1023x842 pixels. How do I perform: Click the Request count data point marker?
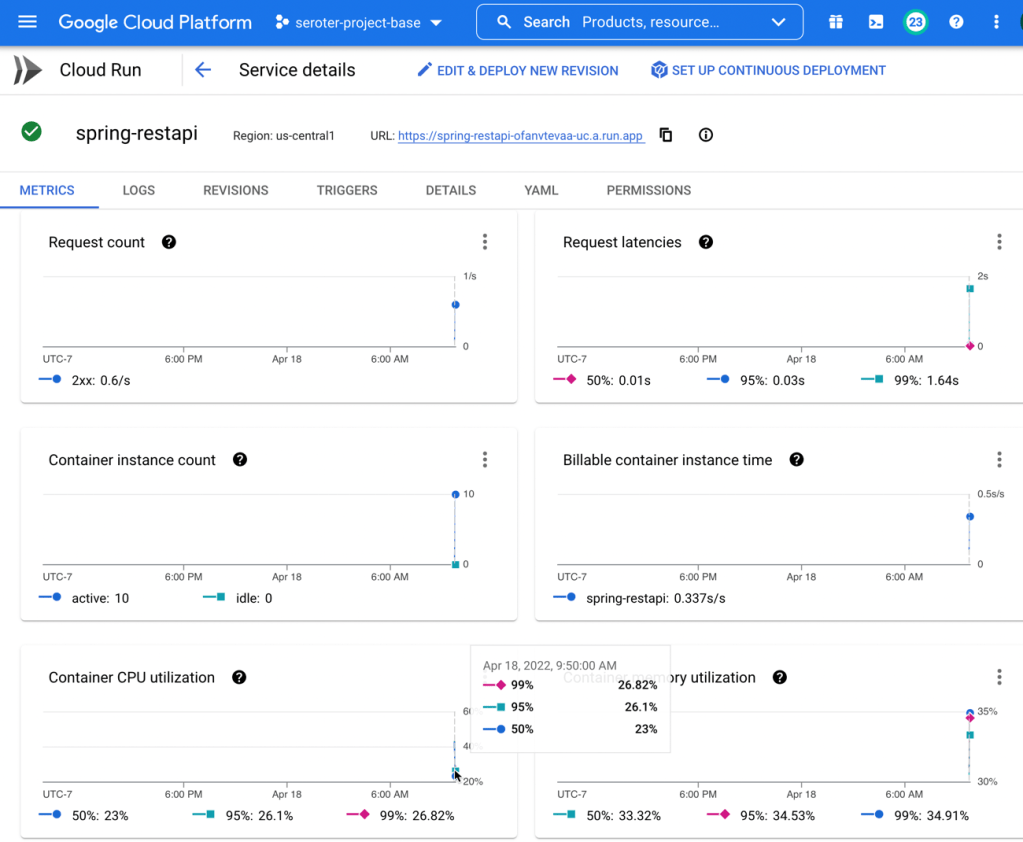pyautogui.click(x=455, y=305)
